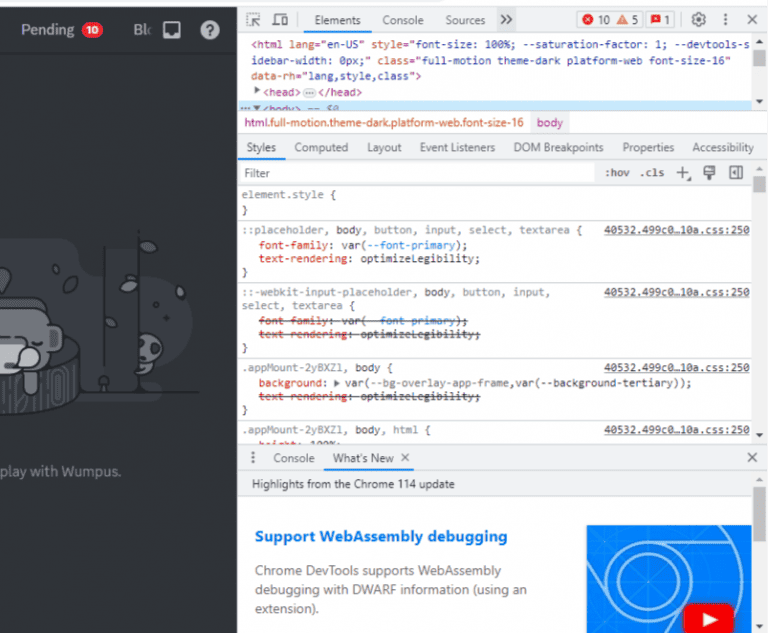Click the new style rule plus icon
The height and width of the screenshot is (633, 768).
click(x=683, y=173)
